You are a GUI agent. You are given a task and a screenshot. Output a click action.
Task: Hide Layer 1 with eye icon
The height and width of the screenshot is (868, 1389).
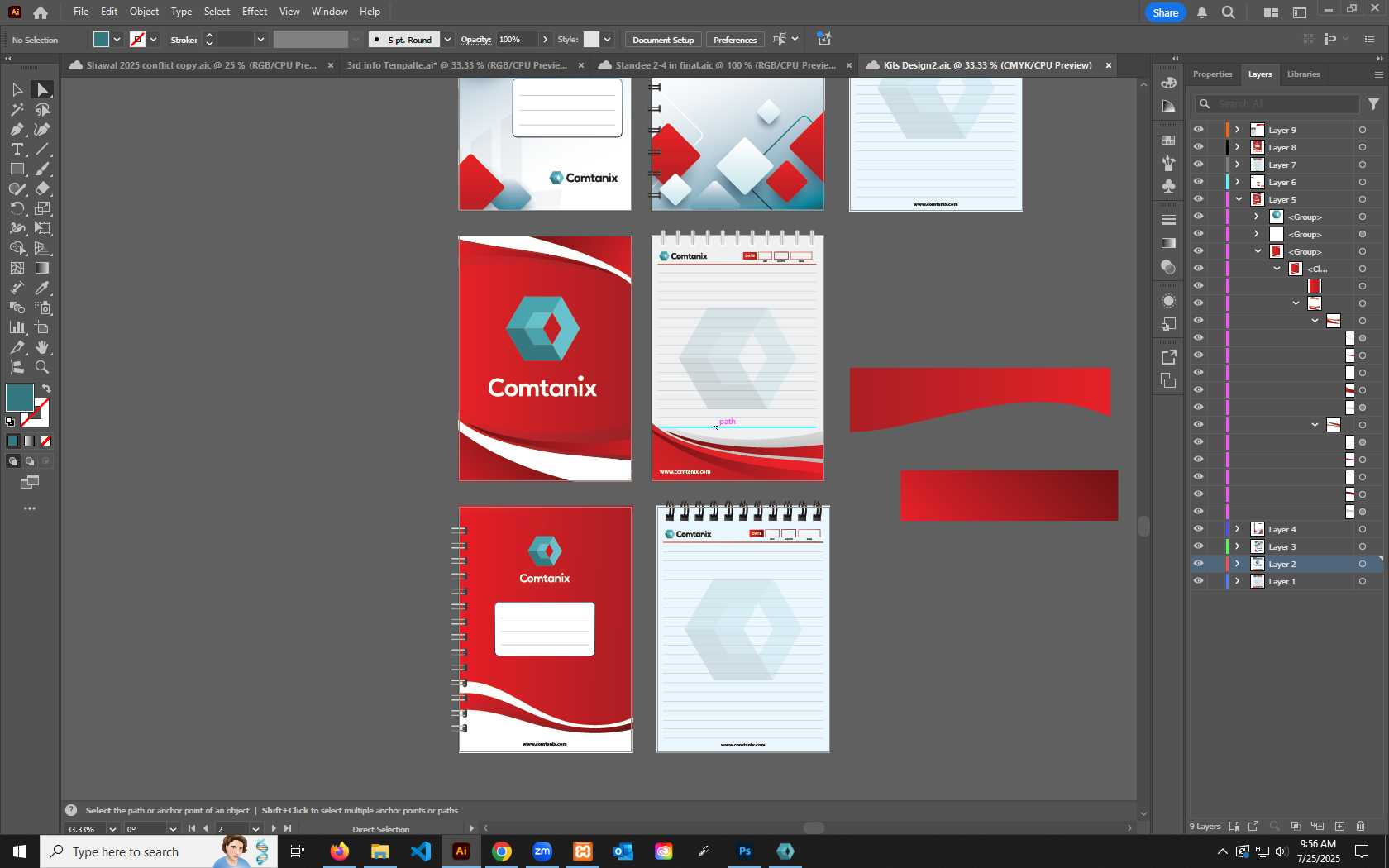[x=1198, y=581]
